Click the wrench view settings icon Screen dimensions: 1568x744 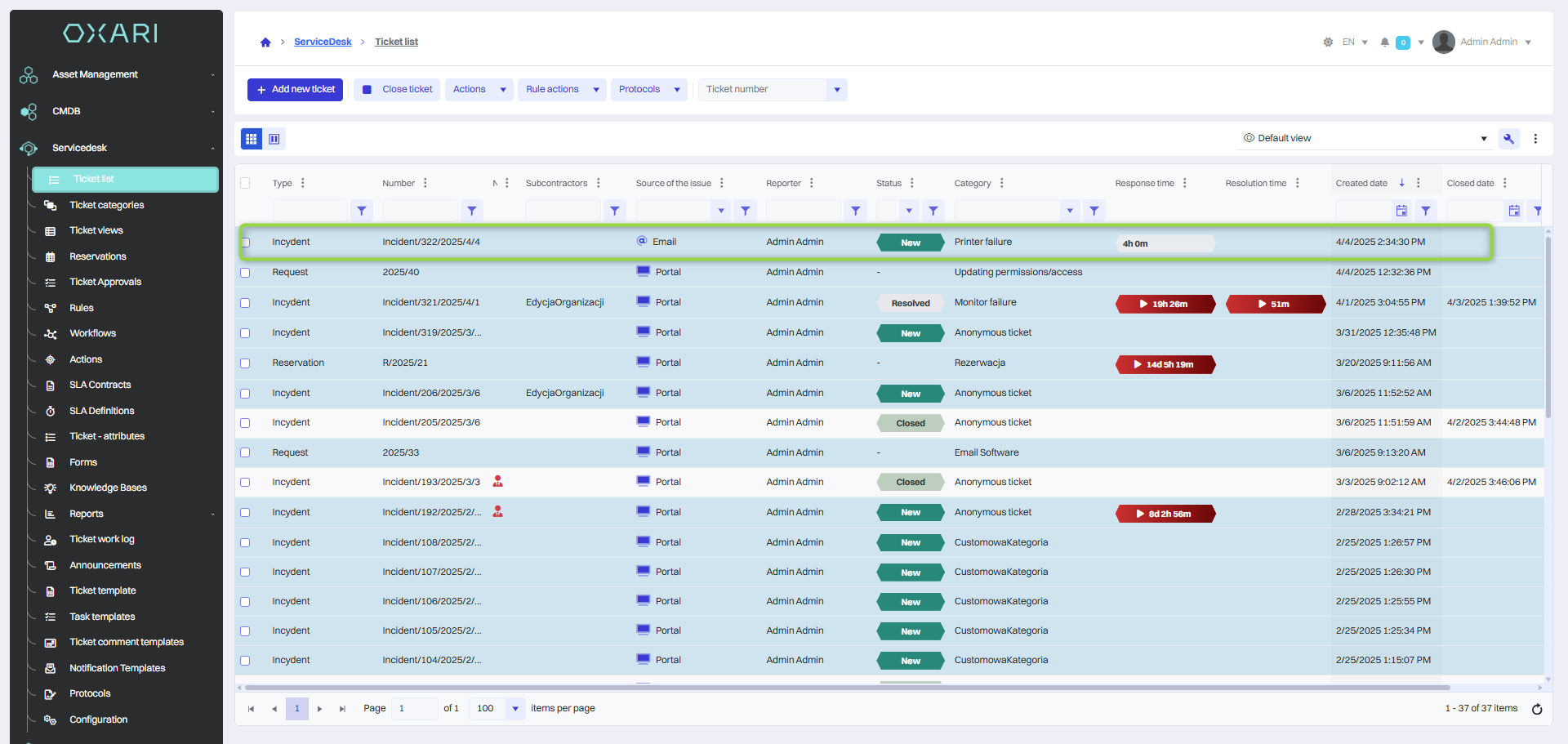coord(1508,139)
